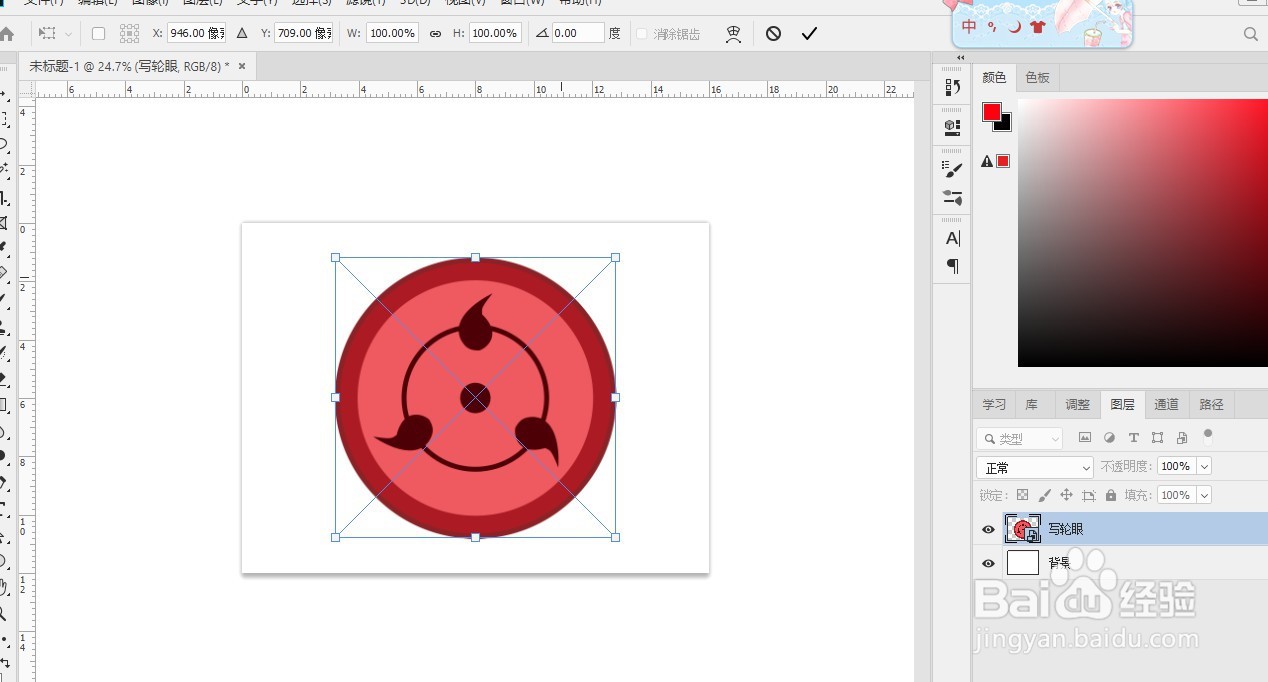Filter layers by type layers icon

tap(1133, 438)
